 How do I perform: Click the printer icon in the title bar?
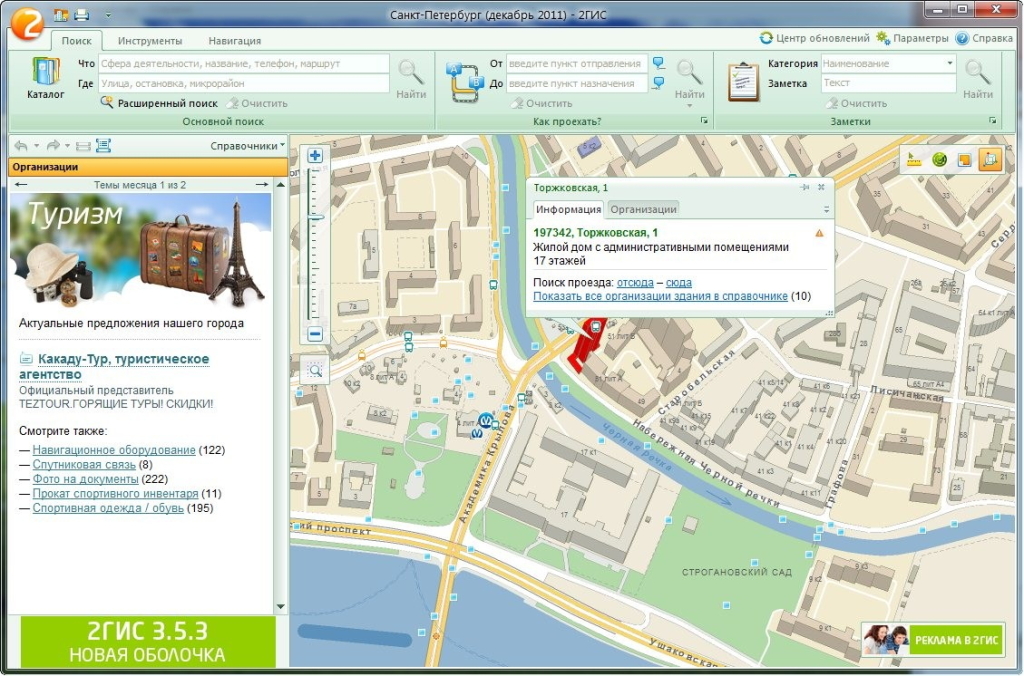(x=82, y=14)
